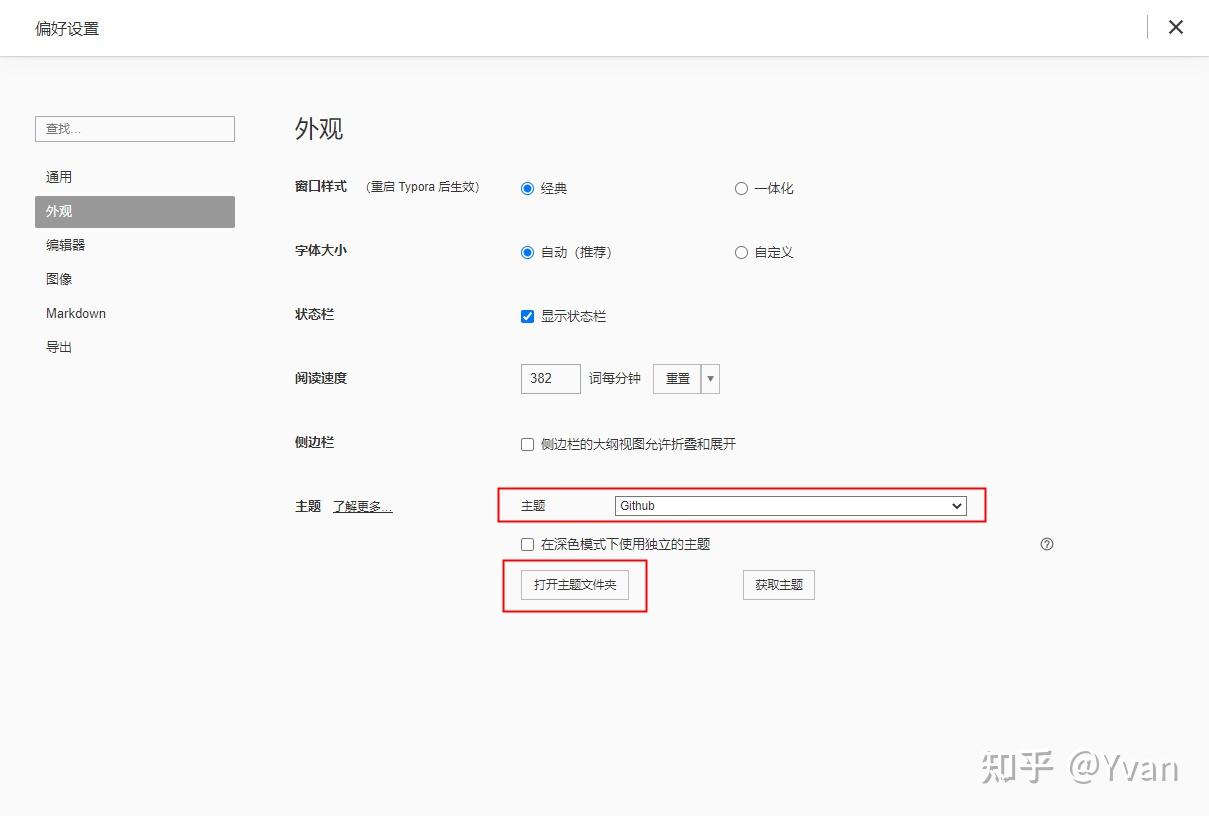Expand the reading speed reset options
The width and height of the screenshot is (1209, 816).
(x=709, y=378)
